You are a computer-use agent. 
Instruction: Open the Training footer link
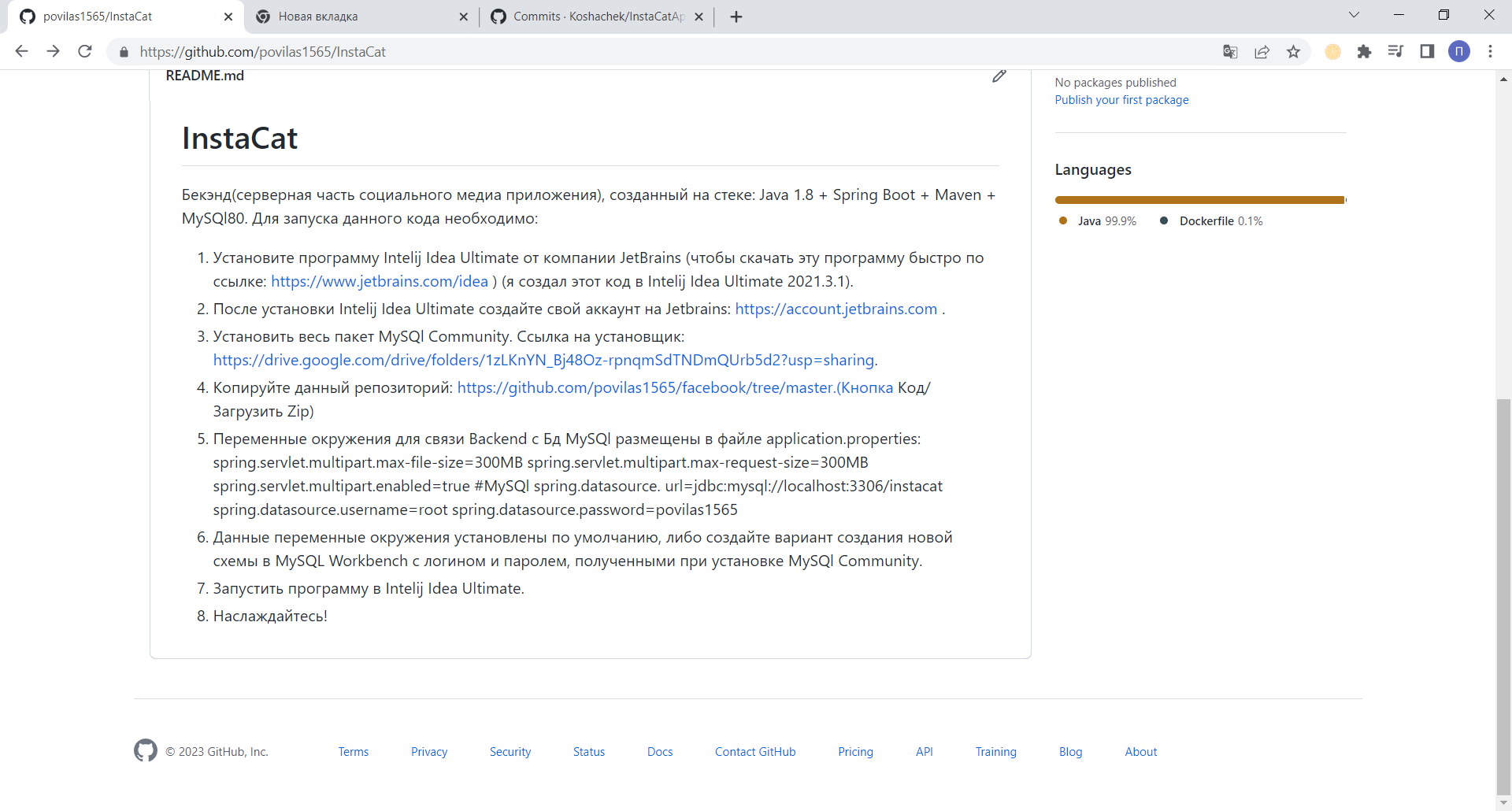coord(996,752)
